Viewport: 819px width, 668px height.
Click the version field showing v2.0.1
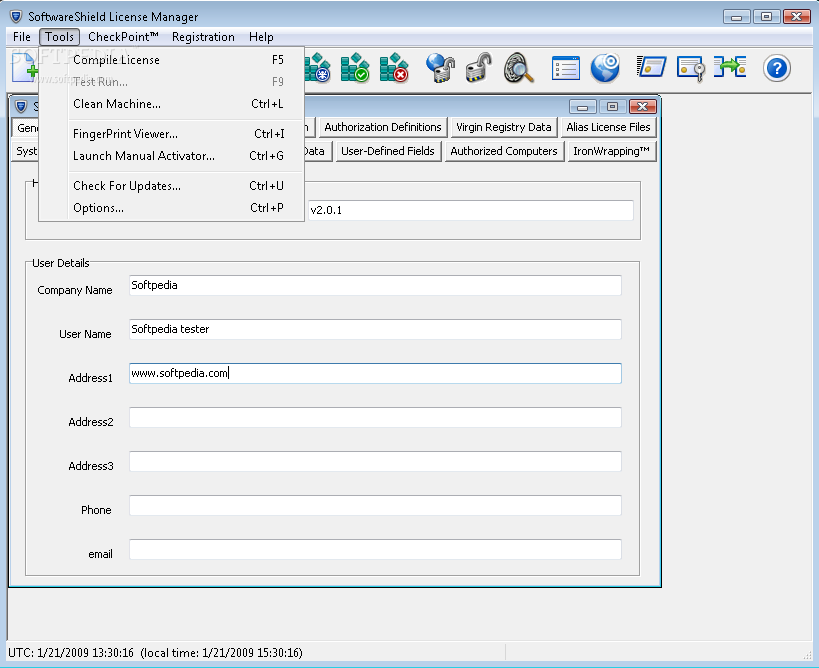click(470, 210)
